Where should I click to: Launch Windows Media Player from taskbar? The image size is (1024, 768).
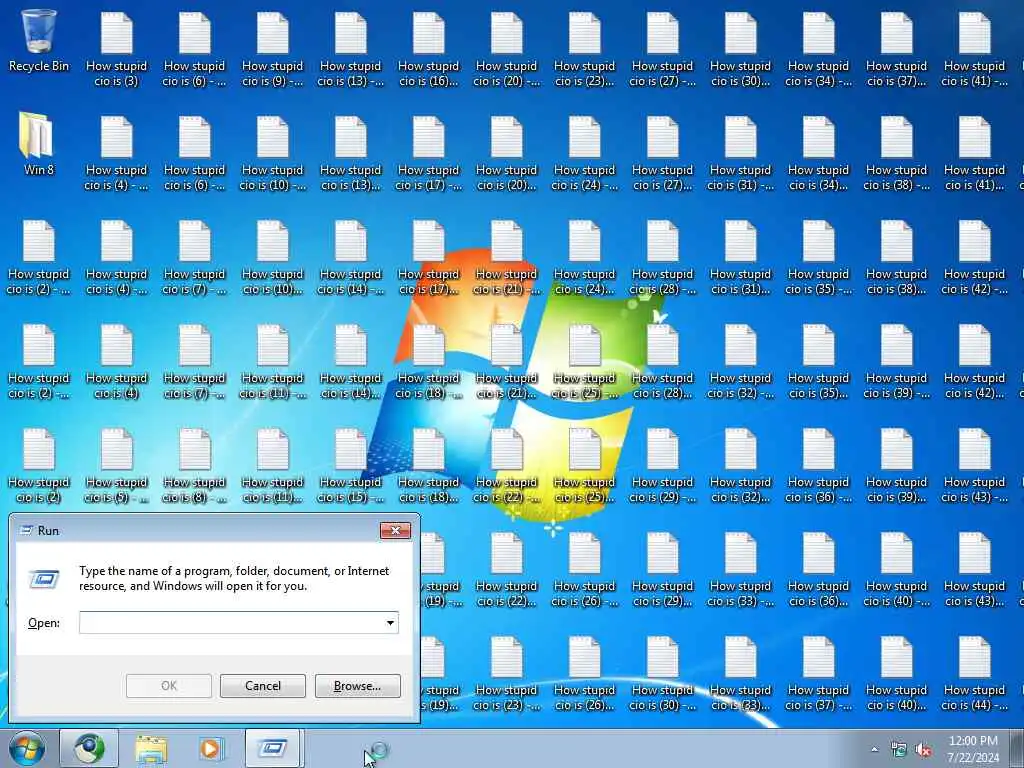pyautogui.click(x=210, y=748)
